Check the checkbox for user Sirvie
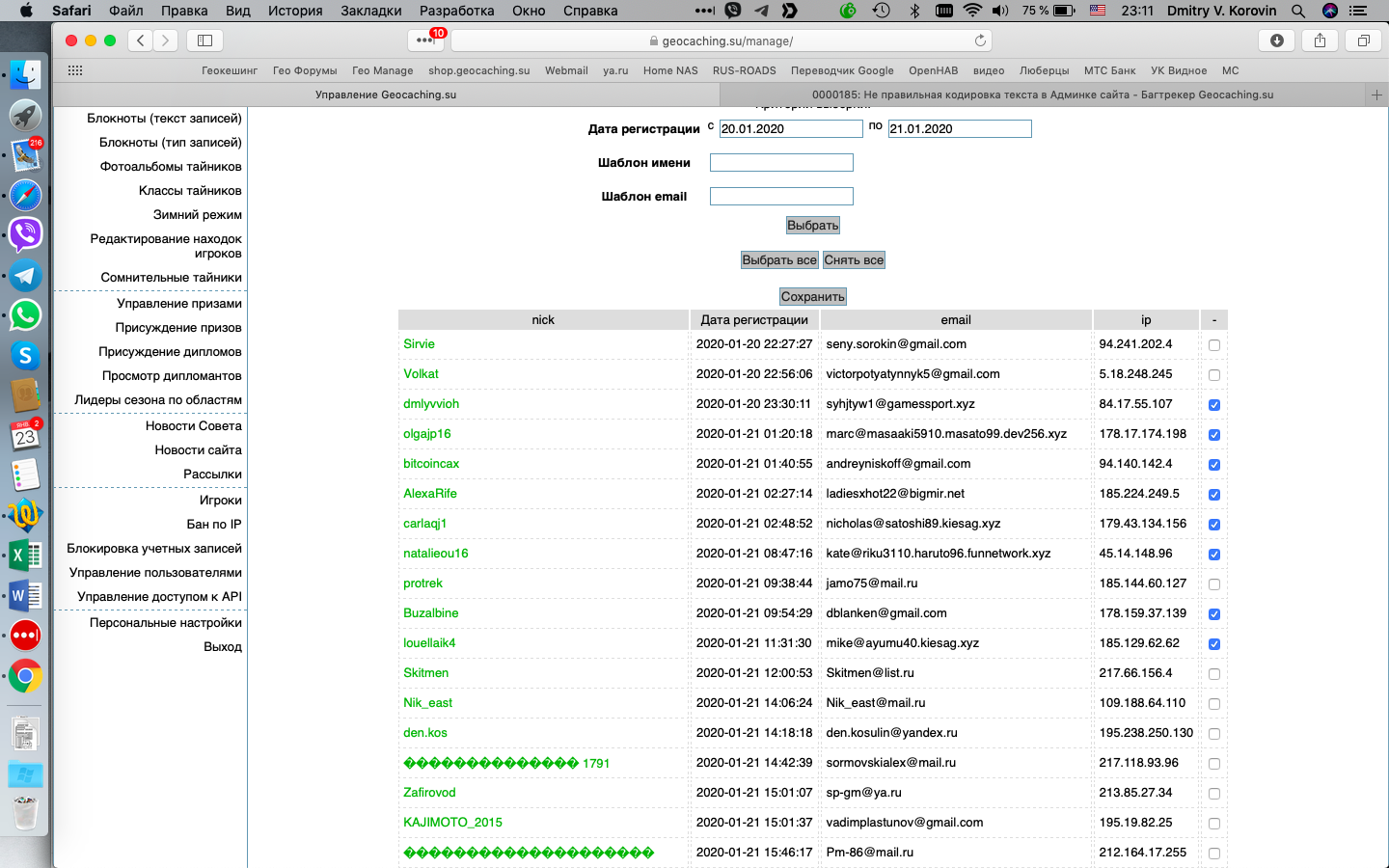 tap(1213, 345)
